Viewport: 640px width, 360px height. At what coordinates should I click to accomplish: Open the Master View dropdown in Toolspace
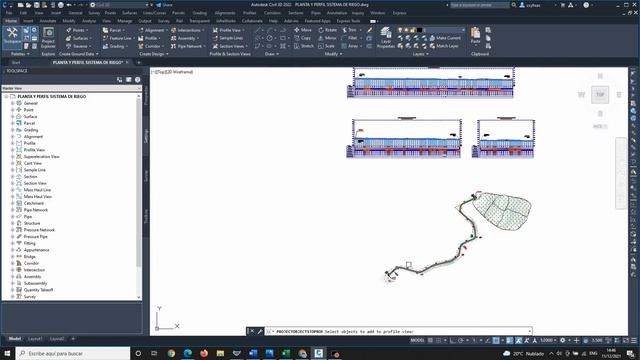[x=71, y=88]
